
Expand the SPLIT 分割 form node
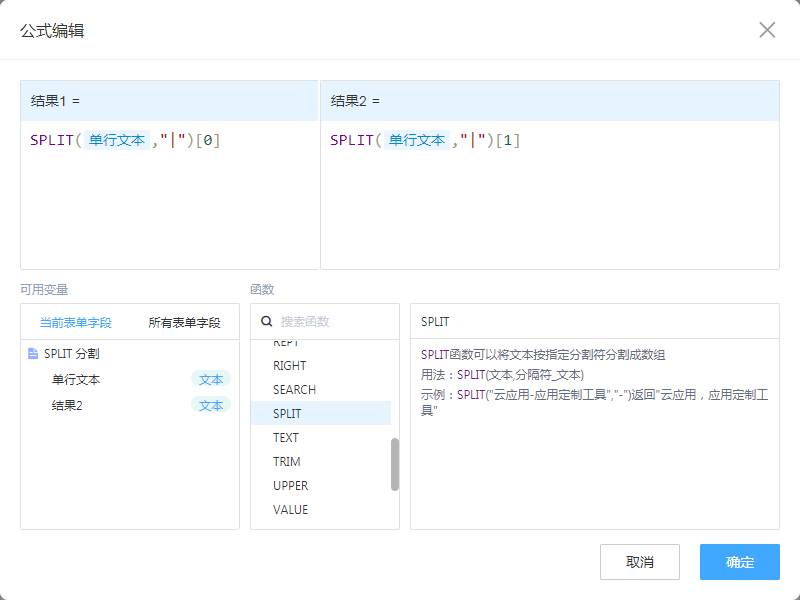(71, 354)
